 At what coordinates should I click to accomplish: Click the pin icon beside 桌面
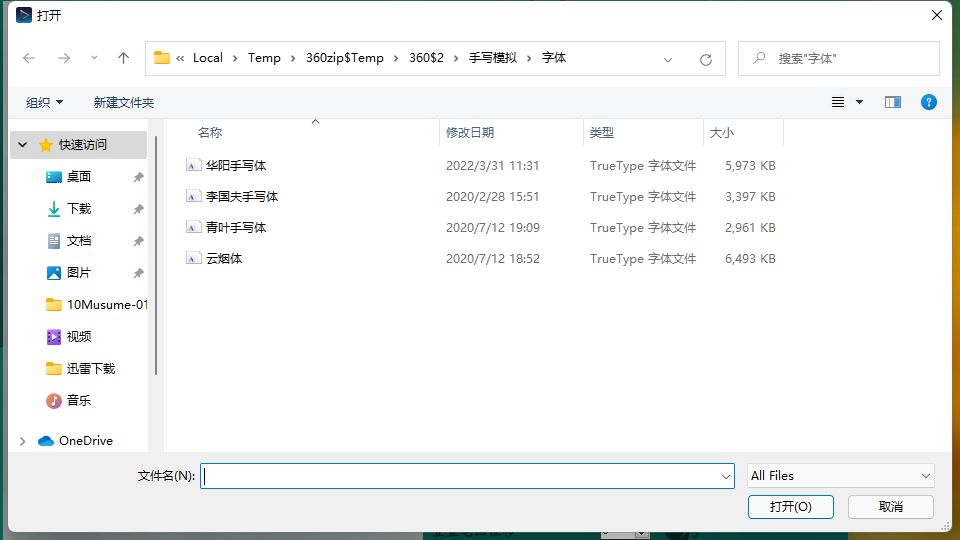138,177
